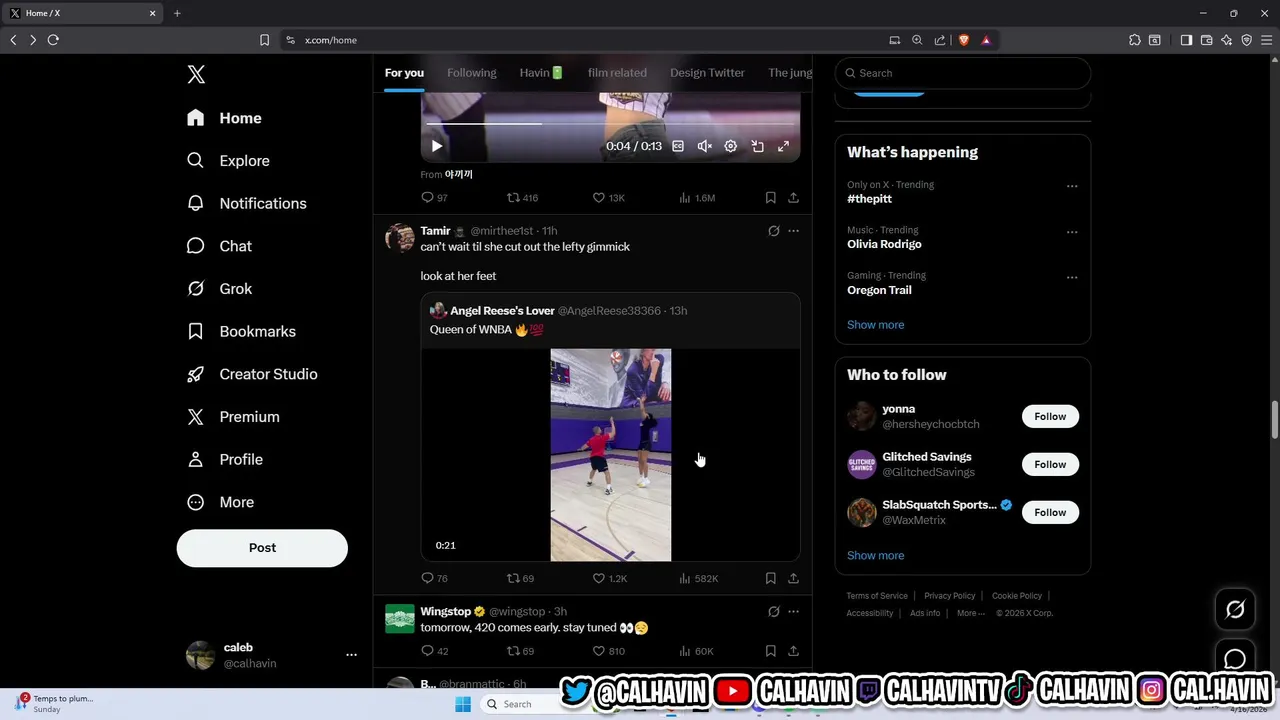The width and height of the screenshot is (1280, 720).
Task: Switch to the Following tab
Action: (x=472, y=73)
